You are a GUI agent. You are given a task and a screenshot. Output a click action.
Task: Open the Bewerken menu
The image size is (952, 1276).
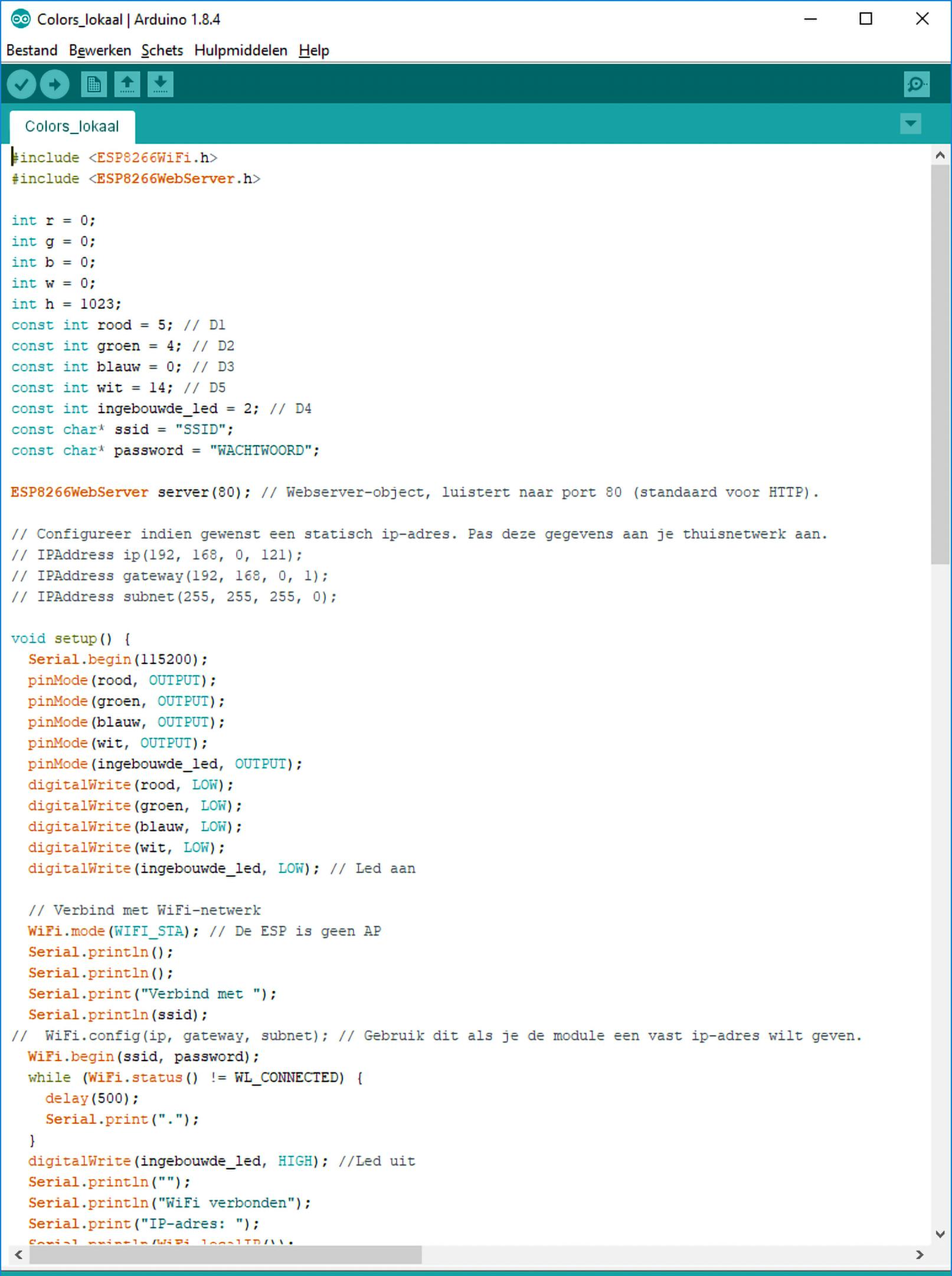pos(100,51)
